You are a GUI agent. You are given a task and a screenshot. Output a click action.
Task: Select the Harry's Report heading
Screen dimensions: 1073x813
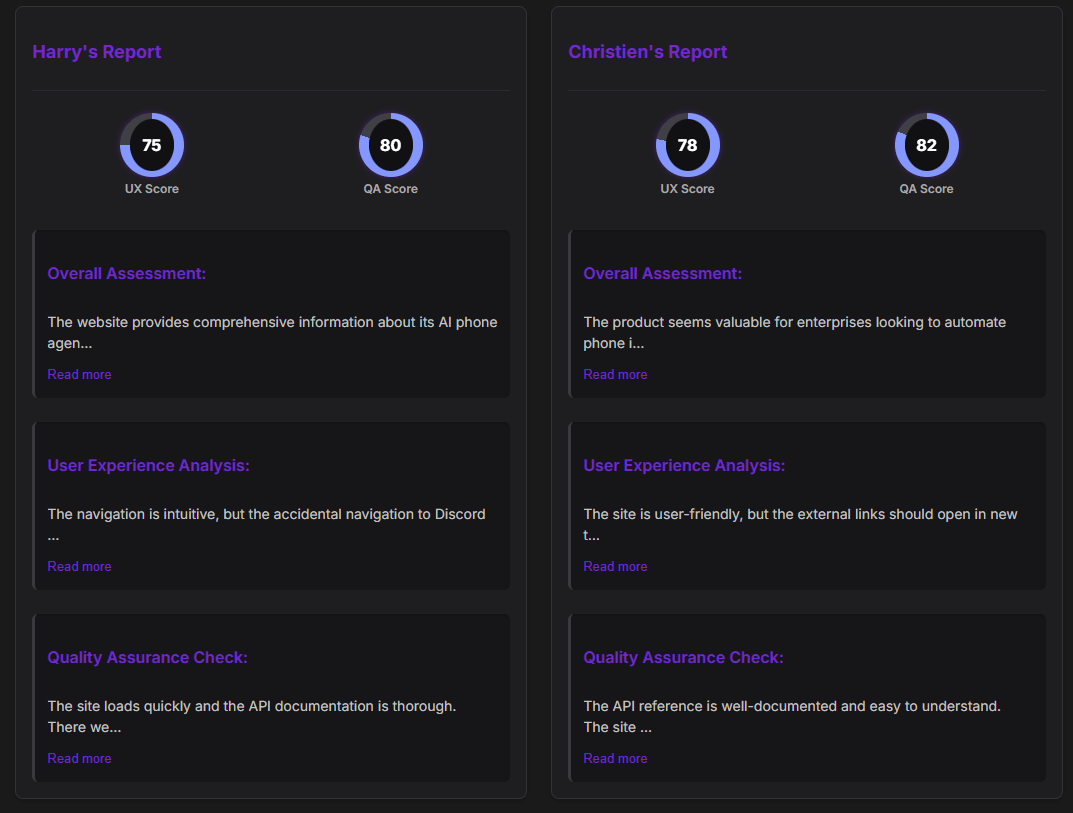96,51
